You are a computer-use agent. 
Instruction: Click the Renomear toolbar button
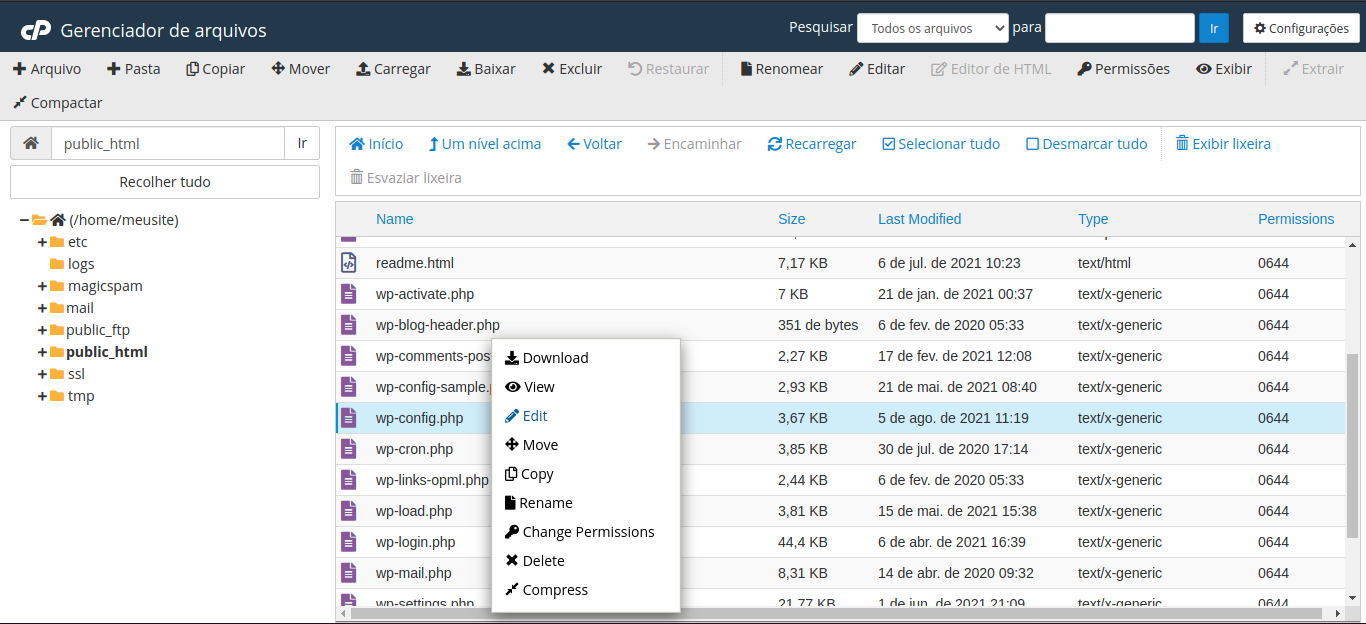tap(781, 69)
